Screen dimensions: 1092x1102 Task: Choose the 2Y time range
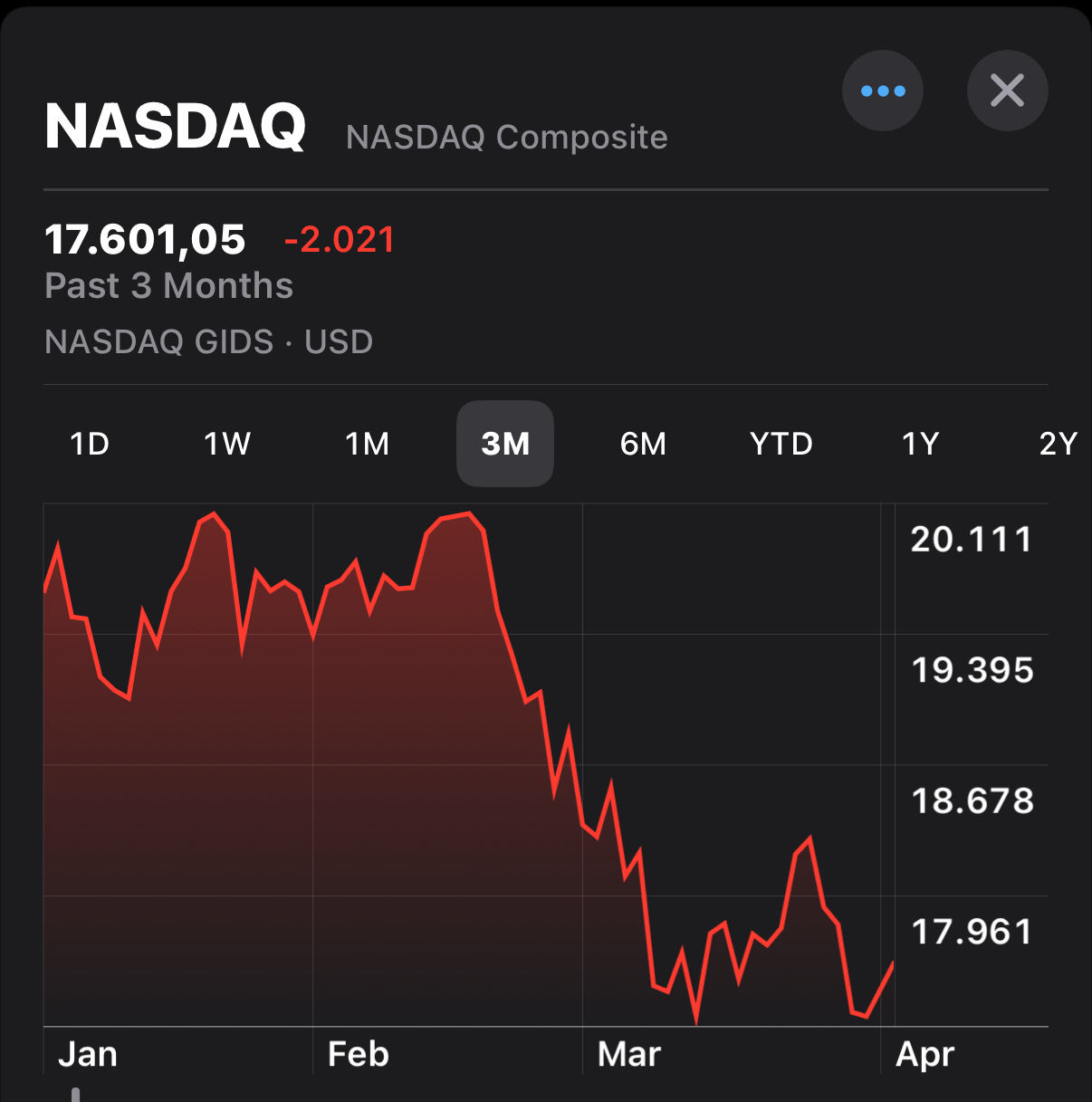(x=1058, y=444)
